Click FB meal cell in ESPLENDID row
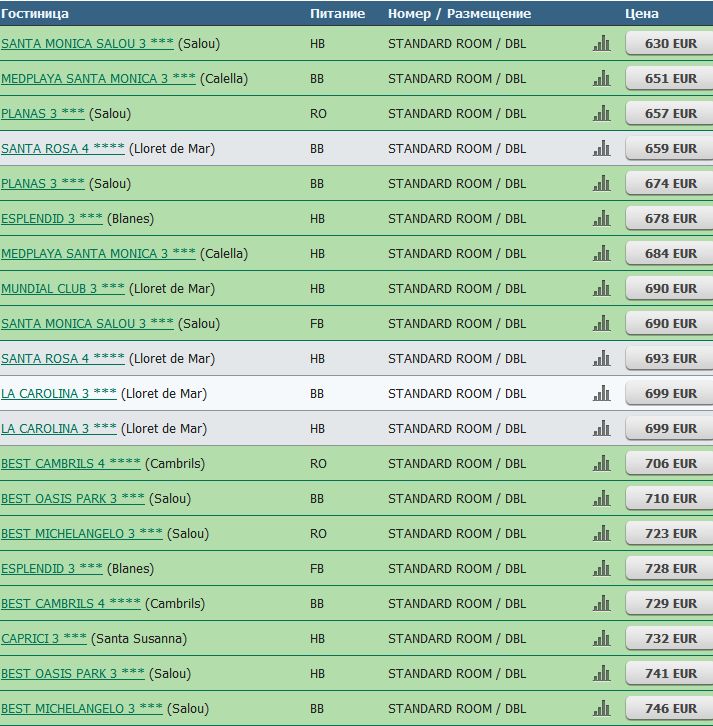The height and width of the screenshot is (726, 713). (317, 569)
